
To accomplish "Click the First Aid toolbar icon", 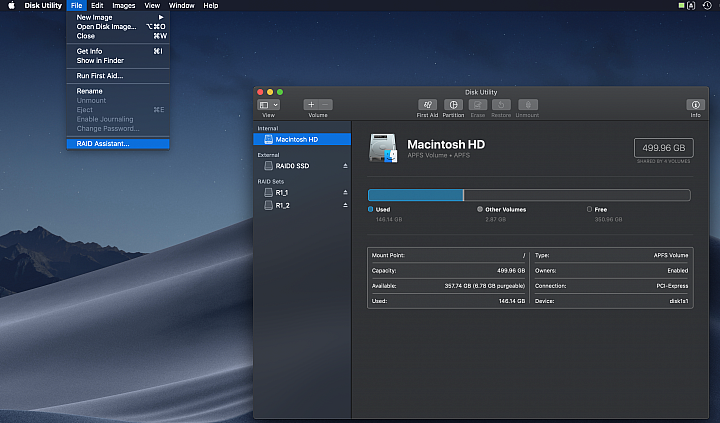I will tap(427, 105).
